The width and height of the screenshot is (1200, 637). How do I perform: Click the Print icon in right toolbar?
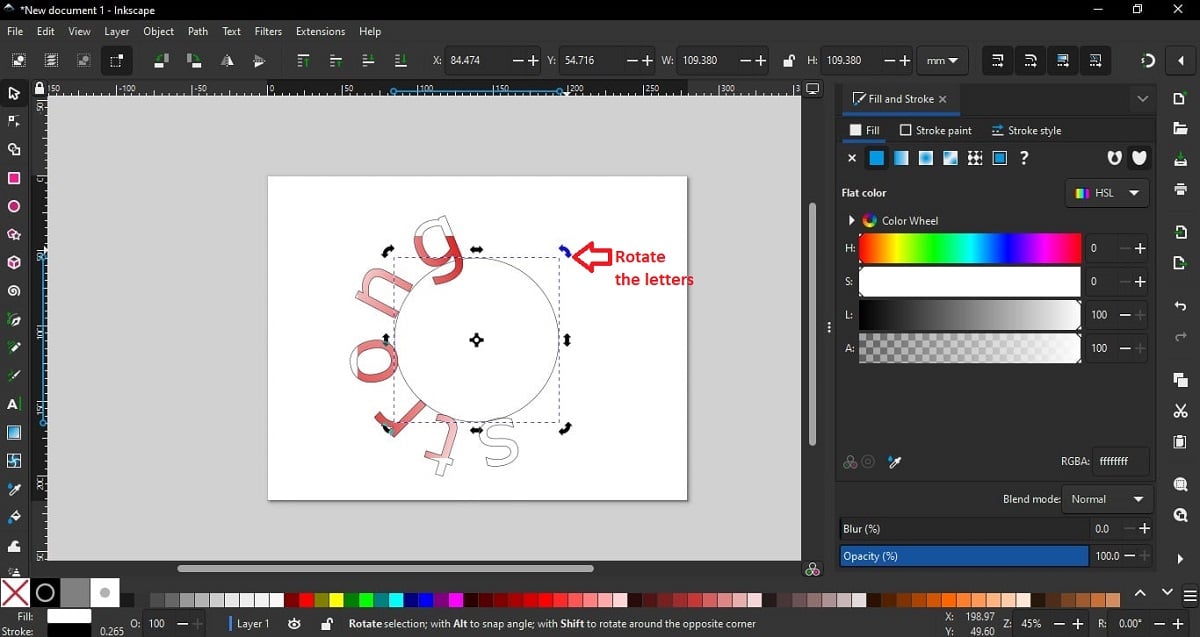point(1180,190)
